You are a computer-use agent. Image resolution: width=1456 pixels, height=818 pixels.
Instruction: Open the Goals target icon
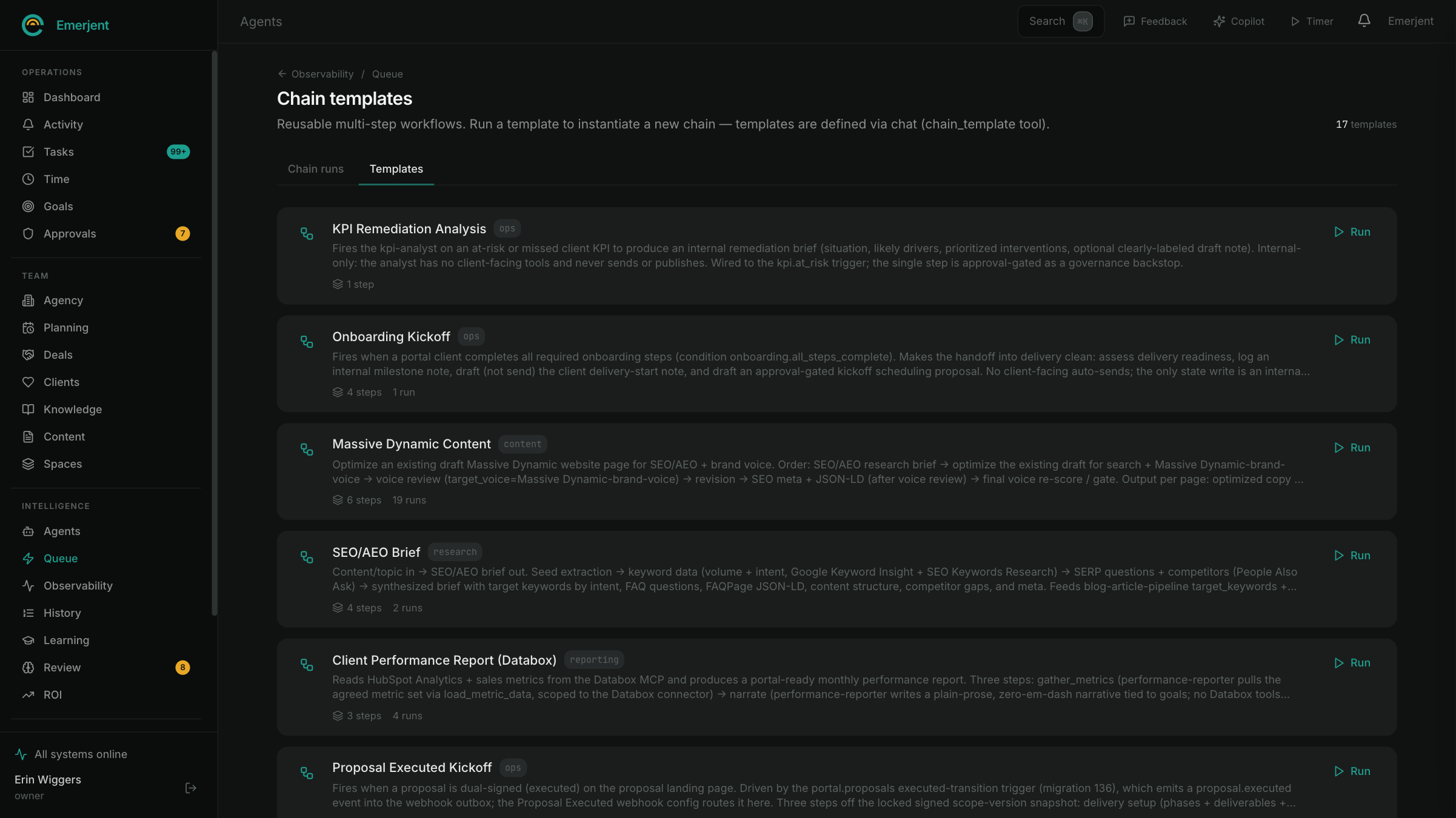tap(28, 206)
